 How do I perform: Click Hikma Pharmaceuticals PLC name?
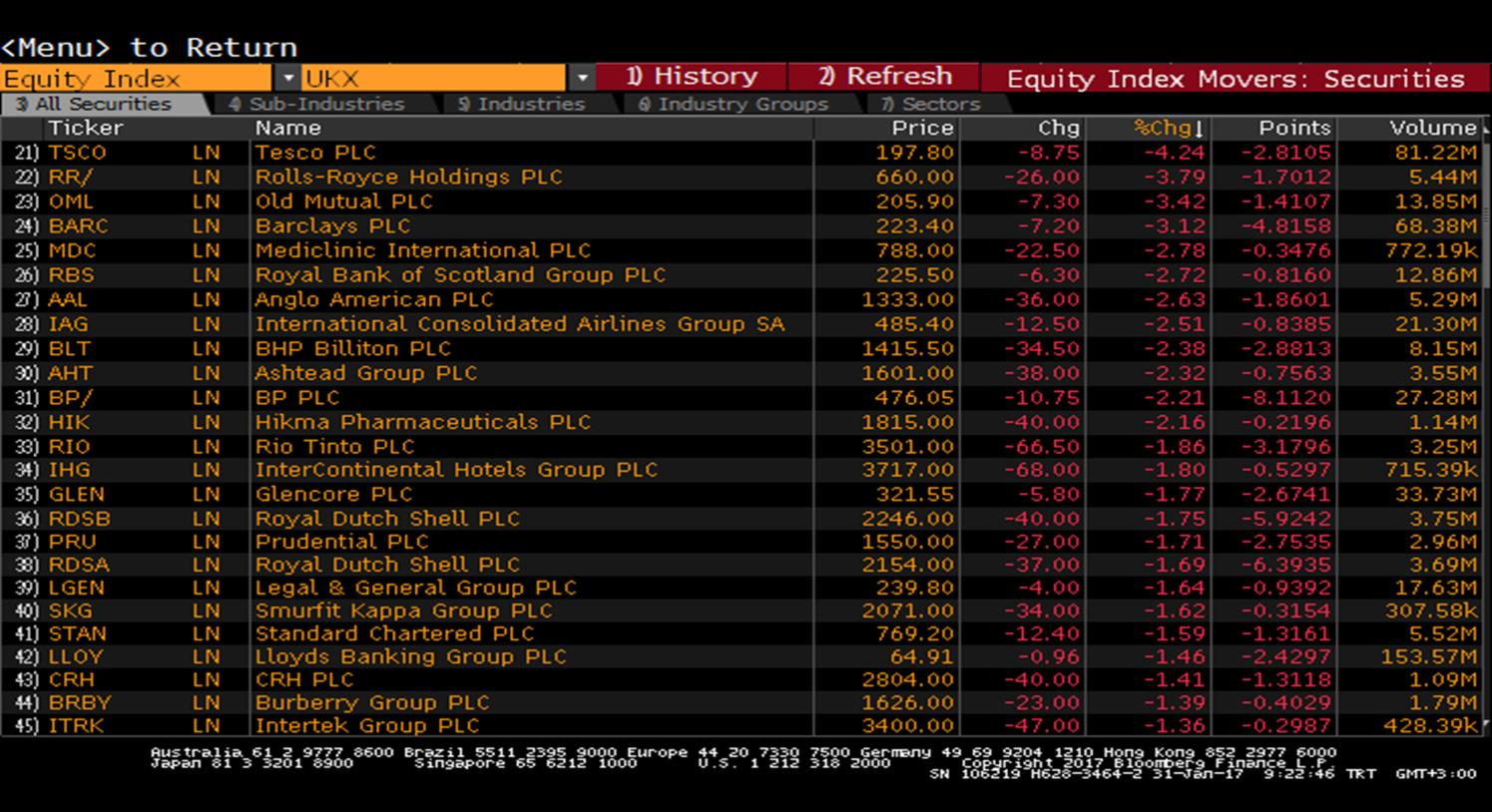pos(422,422)
